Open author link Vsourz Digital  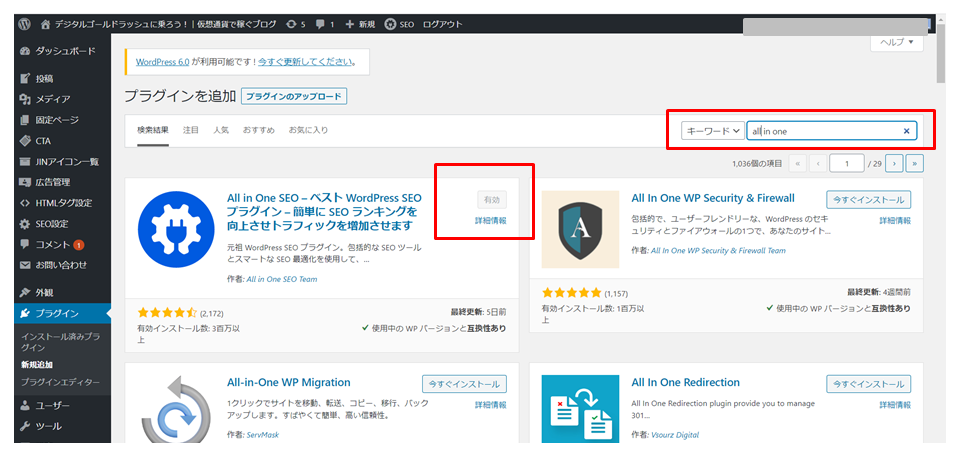[x=675, y=435]
